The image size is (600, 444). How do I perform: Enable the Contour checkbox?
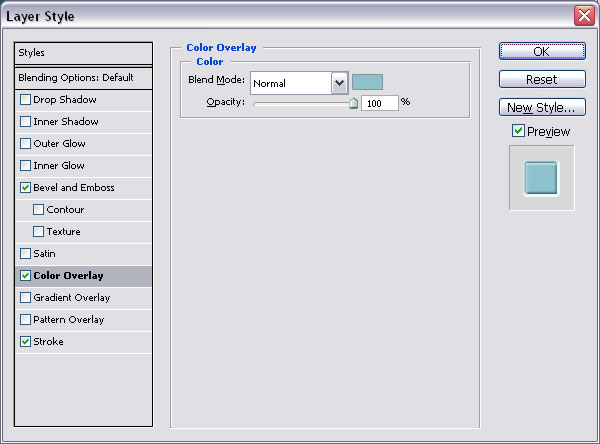[x=38, y=210]
